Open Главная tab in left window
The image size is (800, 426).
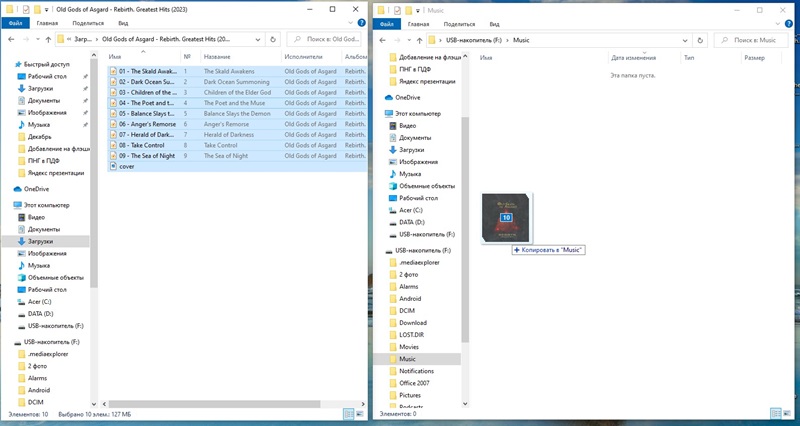47,23
